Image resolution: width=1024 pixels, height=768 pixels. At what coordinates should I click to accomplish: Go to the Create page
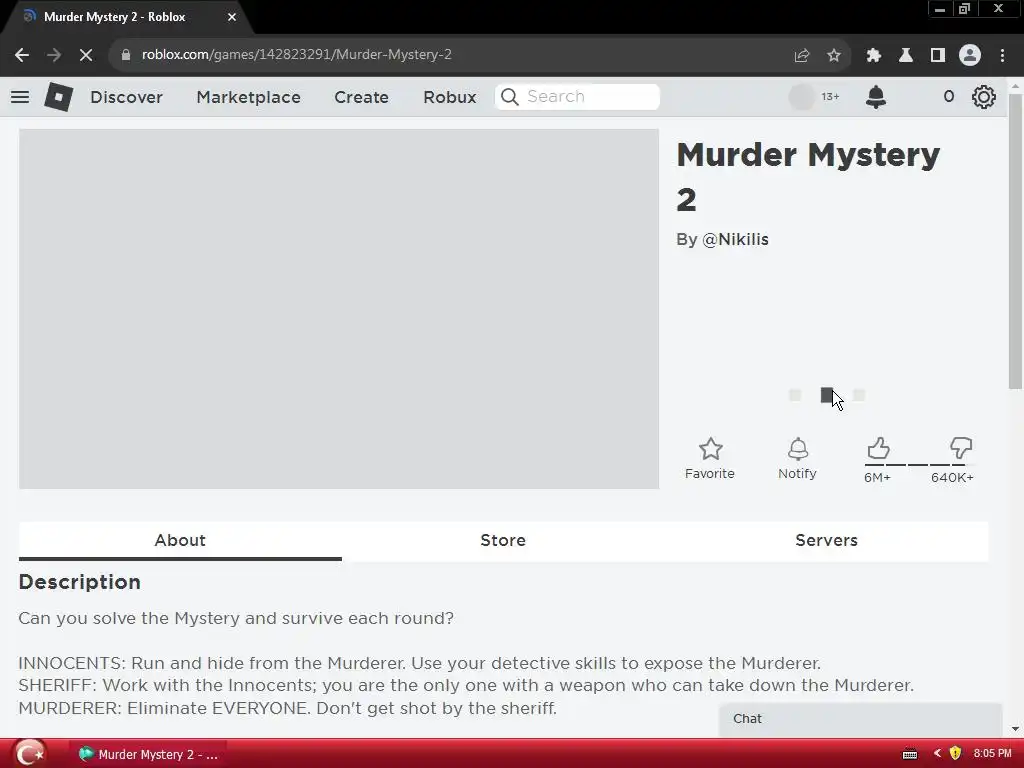tap(361, 97)
